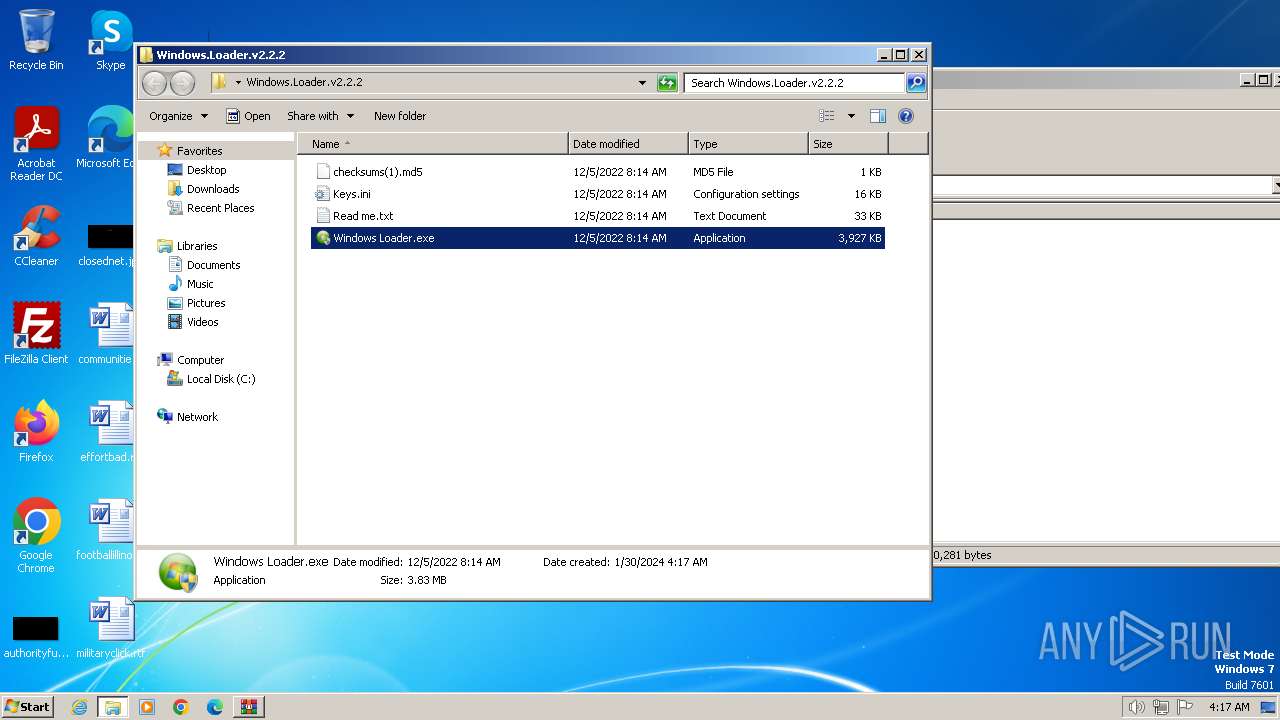This screenshot has width=1280, height=720.
Task: Click the CCleaner desktop shortcut
Action: (36, 236)
